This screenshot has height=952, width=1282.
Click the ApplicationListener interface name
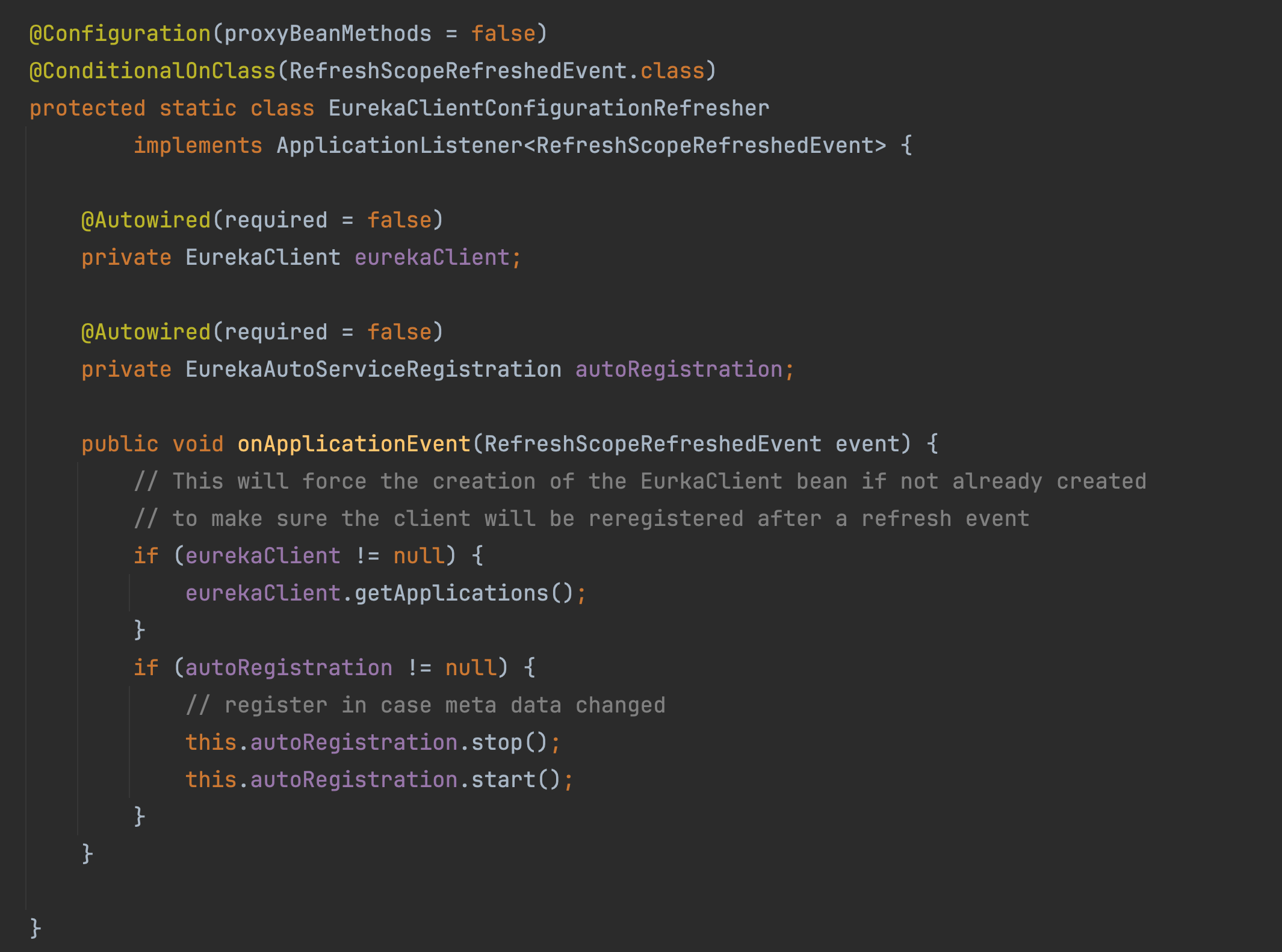[x=399, y=146]
